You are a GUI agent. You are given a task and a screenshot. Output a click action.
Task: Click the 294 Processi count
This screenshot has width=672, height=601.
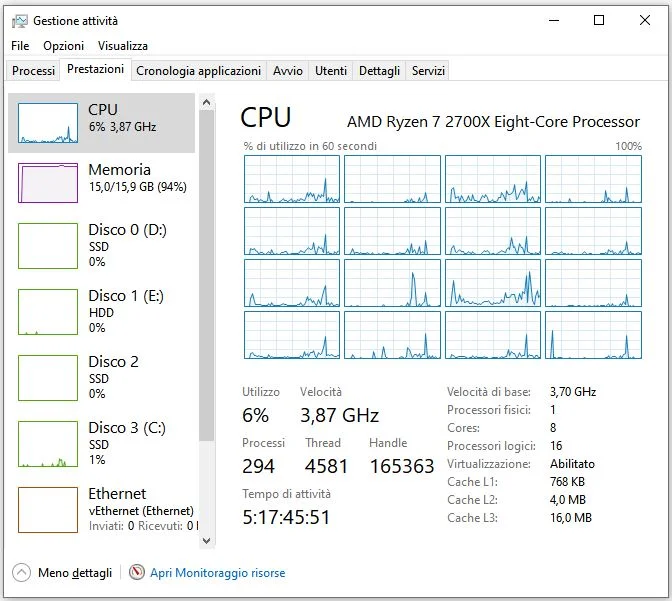pos(258,466)
